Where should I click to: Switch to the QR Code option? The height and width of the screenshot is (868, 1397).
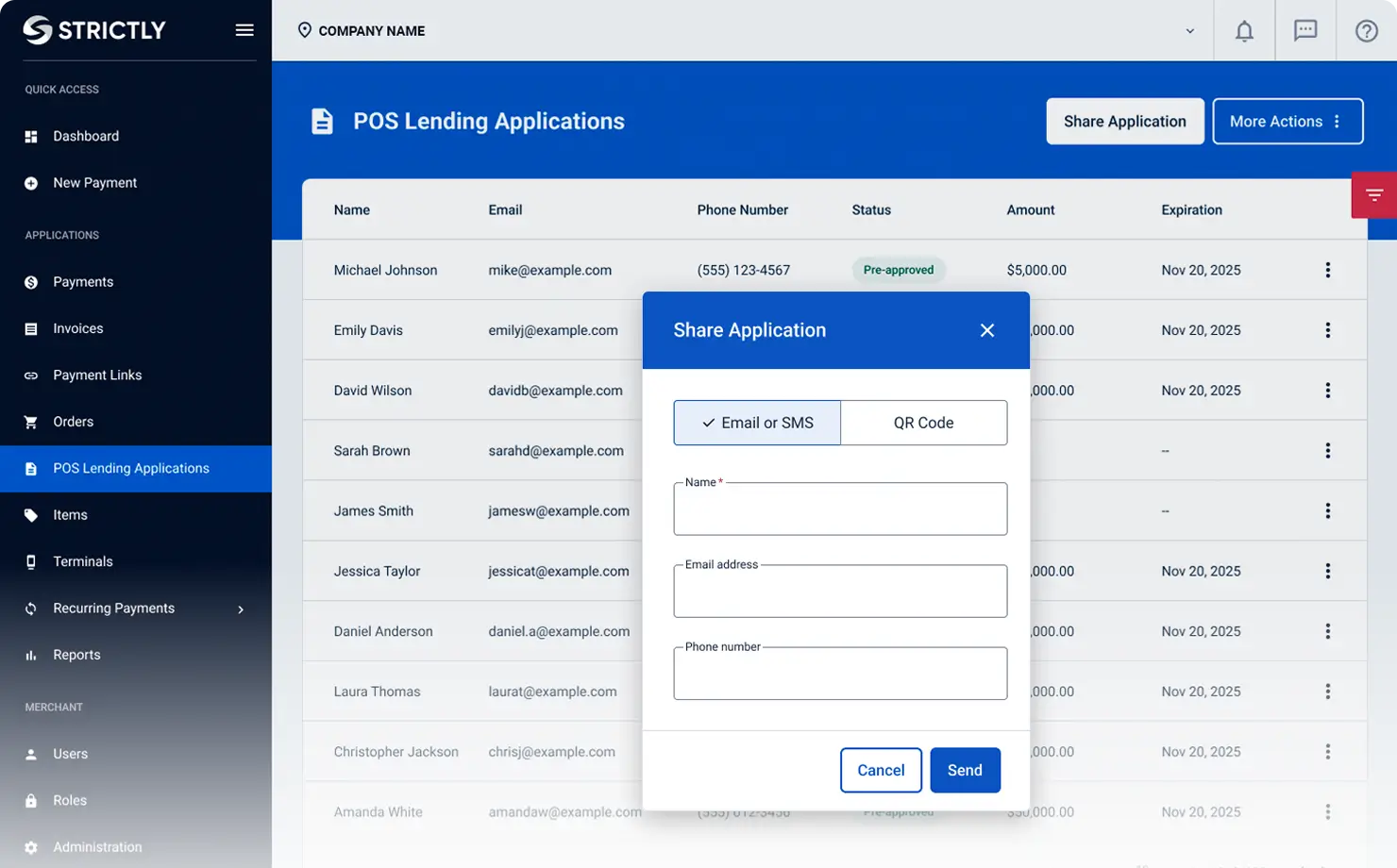click(924, 423)
